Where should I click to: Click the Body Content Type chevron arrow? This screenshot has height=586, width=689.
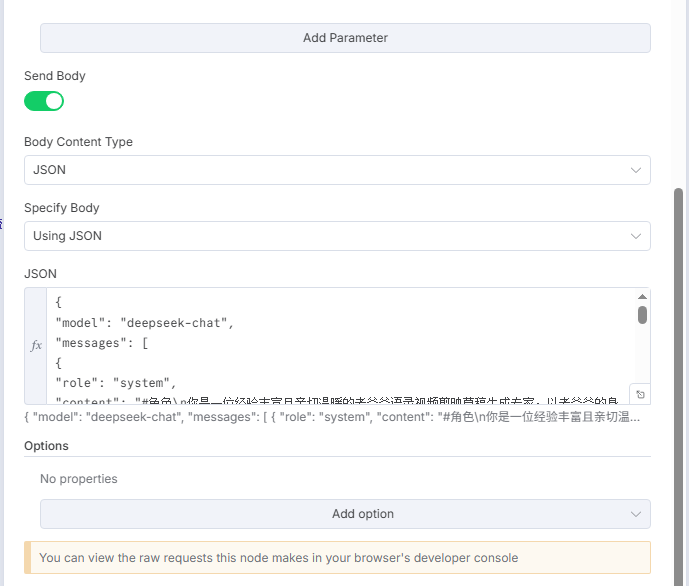[x=636, y=170]
